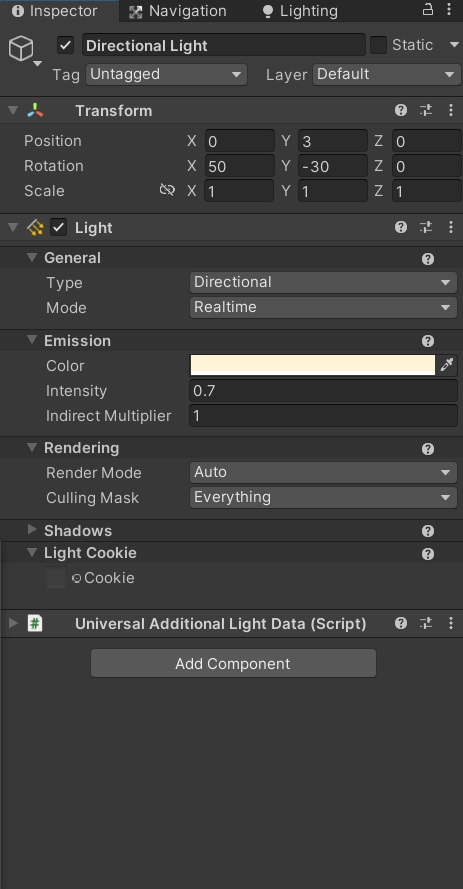Open the Emission Color swatch

coord(312,365)
